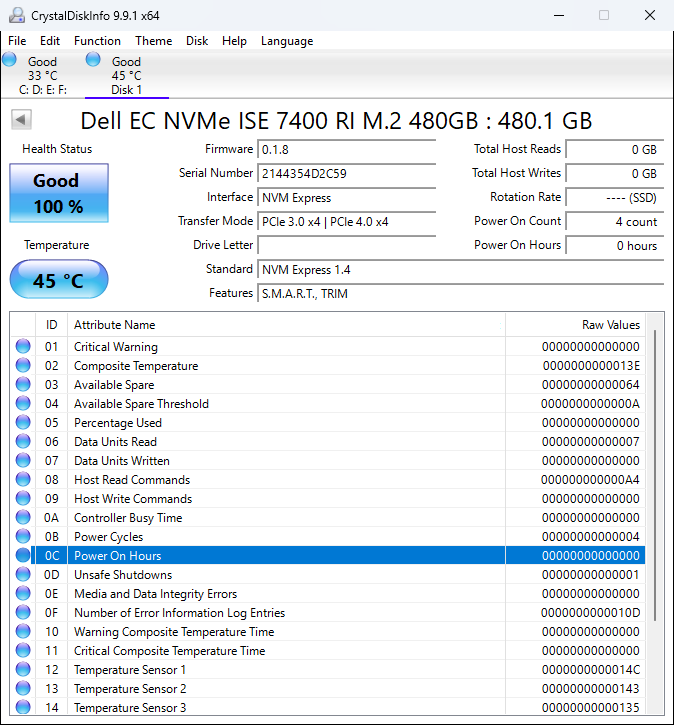
Task: Click the status orb in the Temperature Sensor 1 row
Action: 23,669
